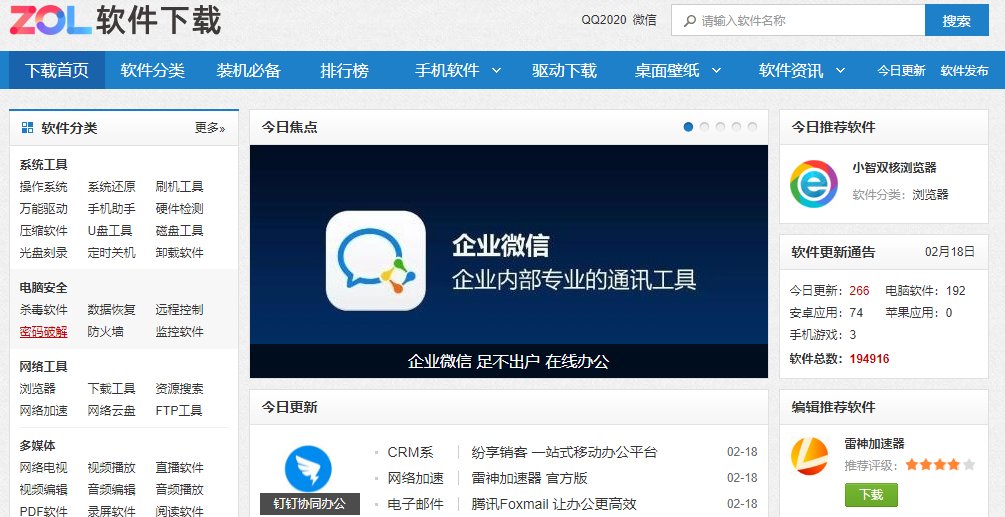
Task: Open the 硬件检测 category link
Action: pyautogui.click(x=179, y=209)
